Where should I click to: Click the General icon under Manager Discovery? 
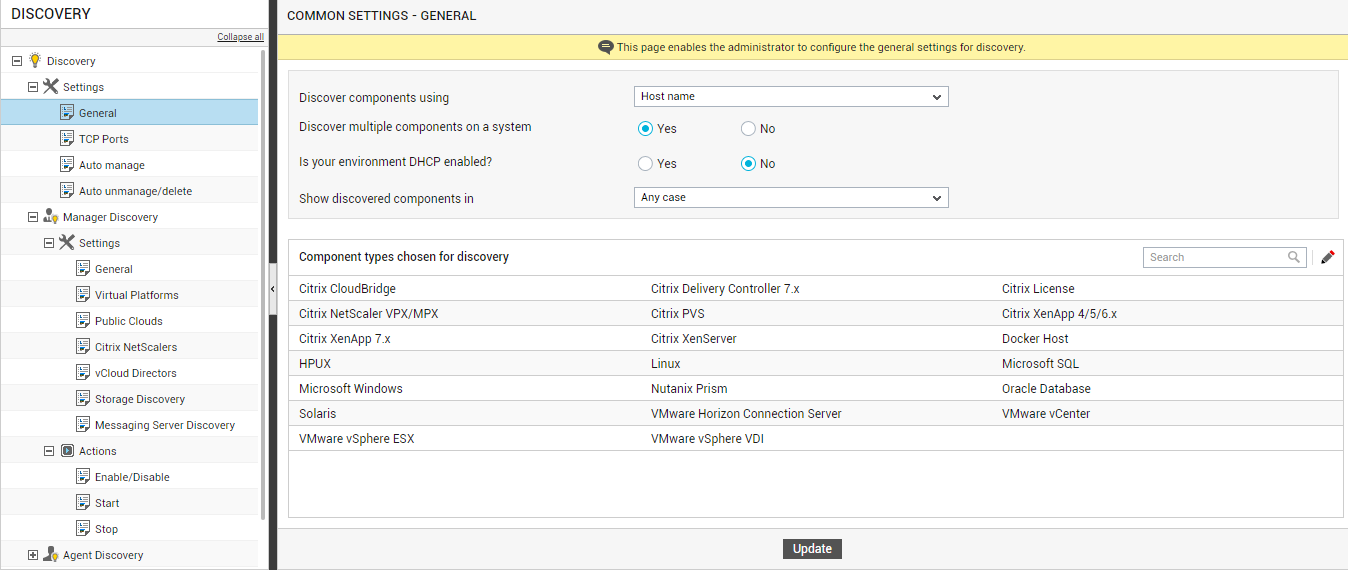click(x=83, y=269)
